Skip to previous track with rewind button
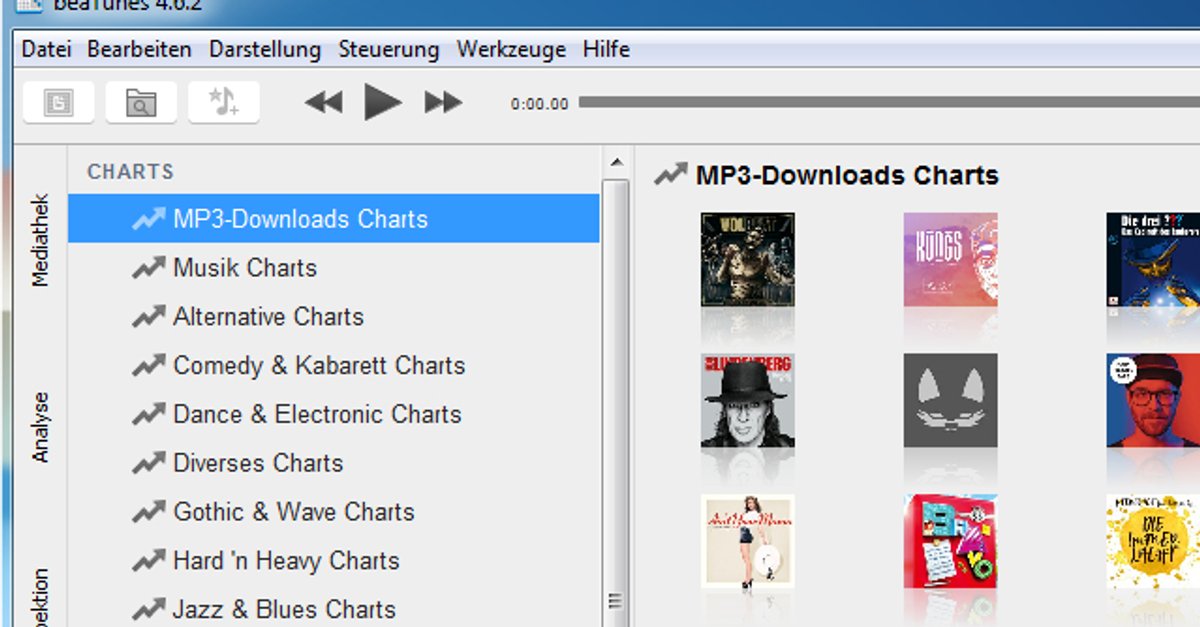Viewport: 1200px width, 627px height. click(323, 102)
